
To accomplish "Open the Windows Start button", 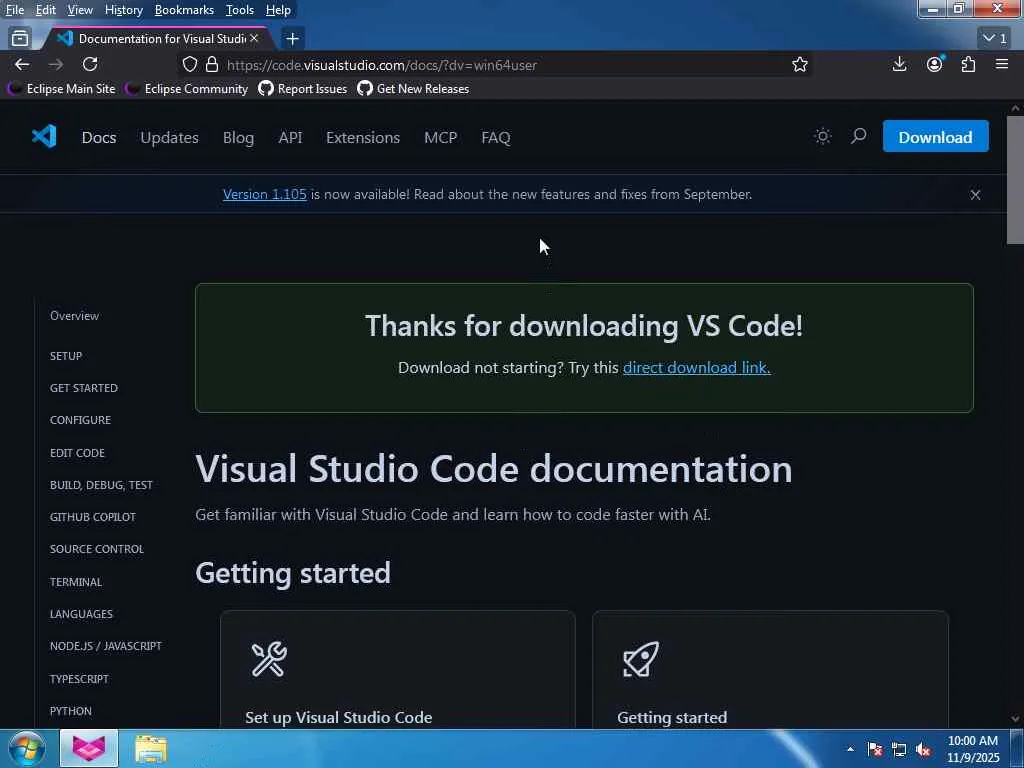I will pos(26,748).
